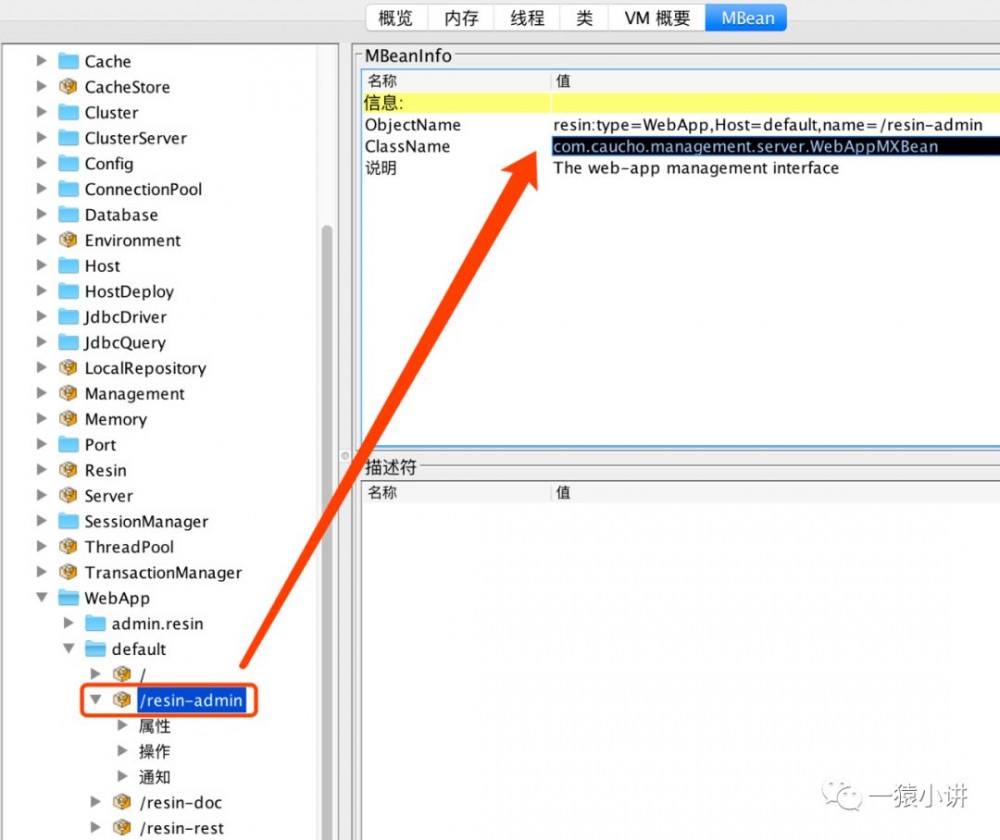1000x840 pixels.
Task: Click the Resin bean icon
Action: coord(68,470)
